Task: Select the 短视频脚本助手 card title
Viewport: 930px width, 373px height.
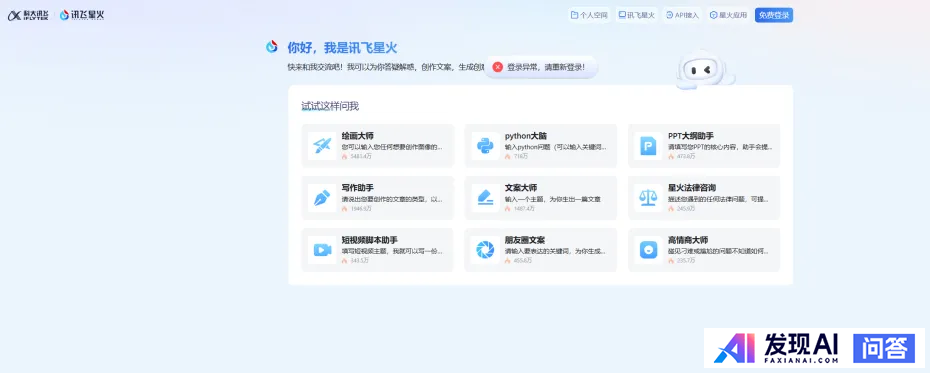Action: [x=370, y=240]
